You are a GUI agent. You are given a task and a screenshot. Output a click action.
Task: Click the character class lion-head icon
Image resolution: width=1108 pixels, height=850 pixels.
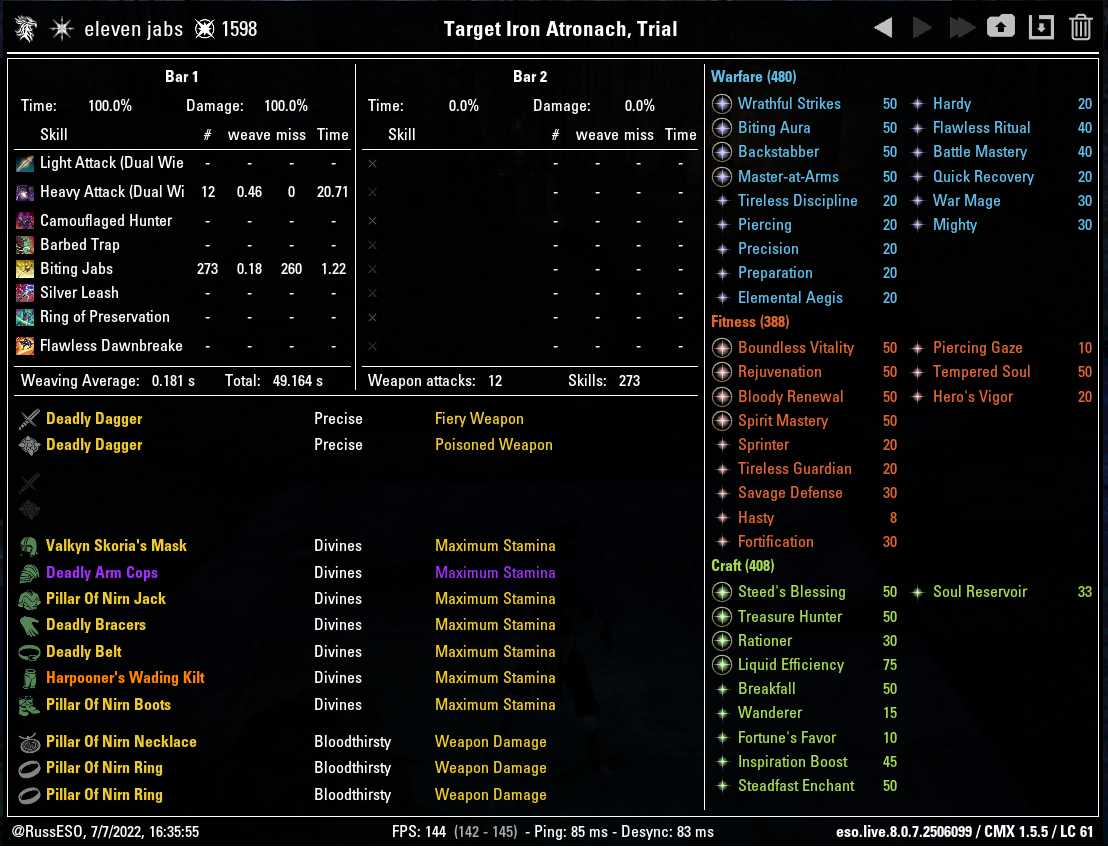pos(25,29)
